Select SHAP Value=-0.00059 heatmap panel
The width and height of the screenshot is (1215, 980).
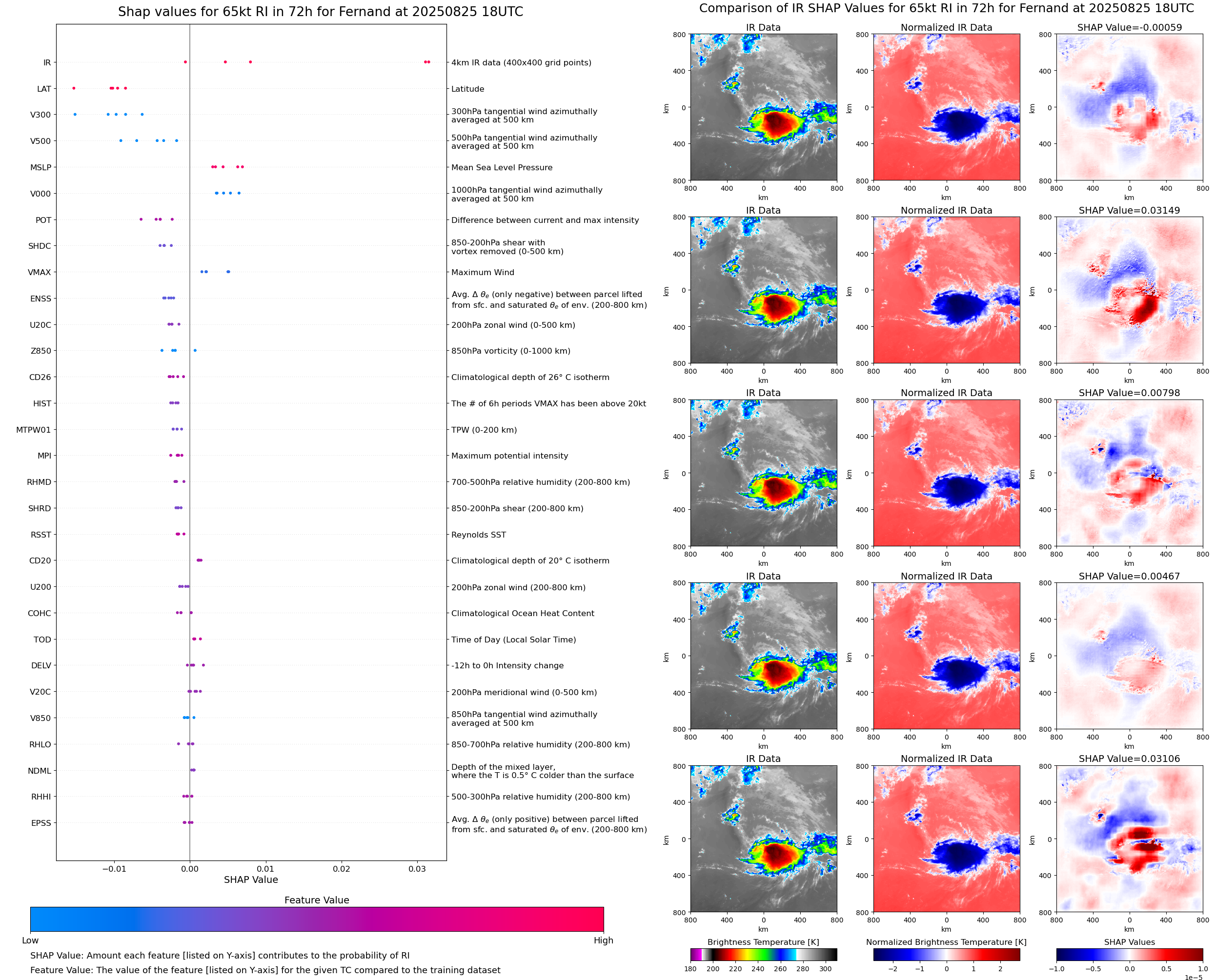pyautogui.click(x=1129, y=107)
